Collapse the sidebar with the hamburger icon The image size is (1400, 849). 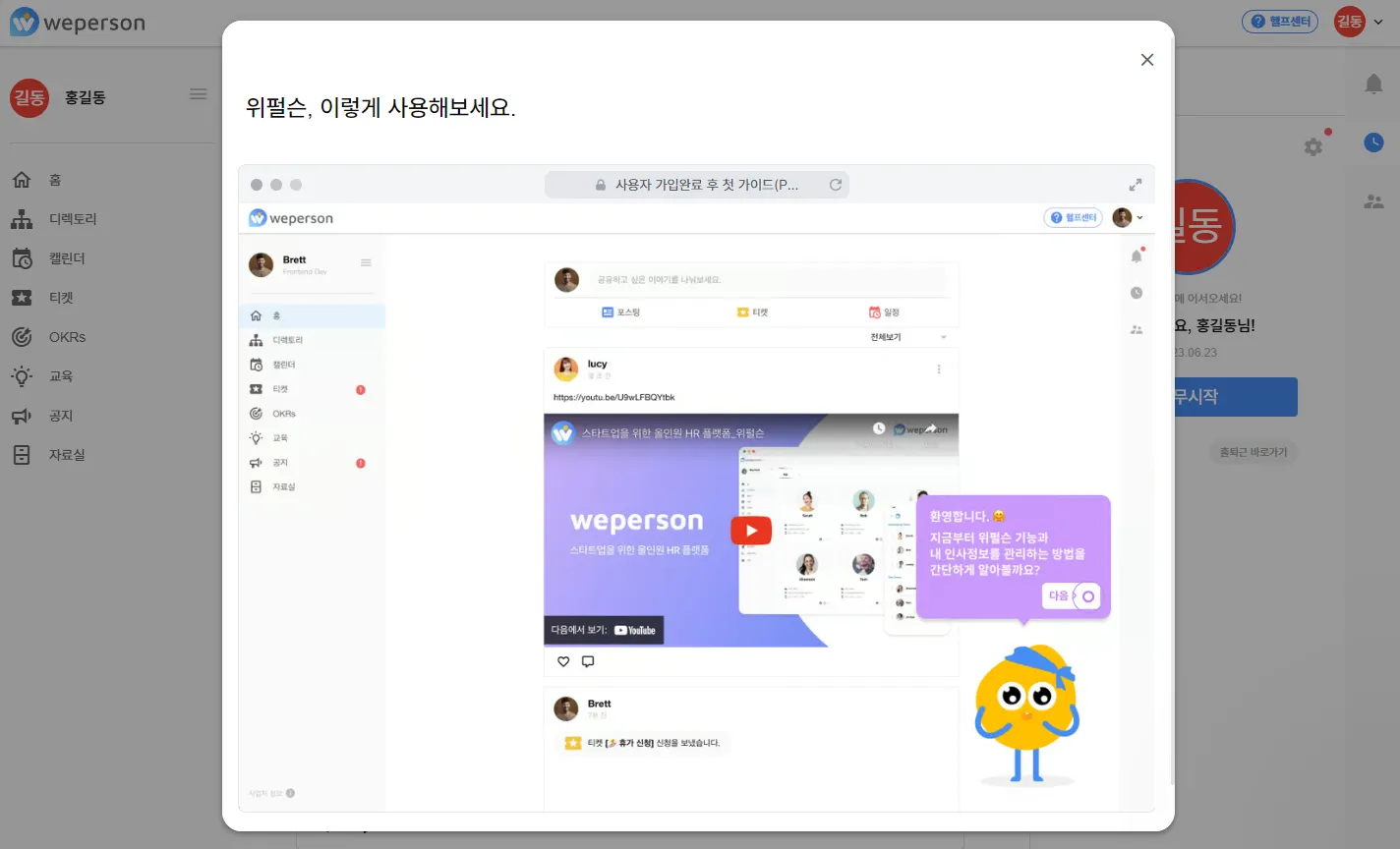(x=199, y=94)
